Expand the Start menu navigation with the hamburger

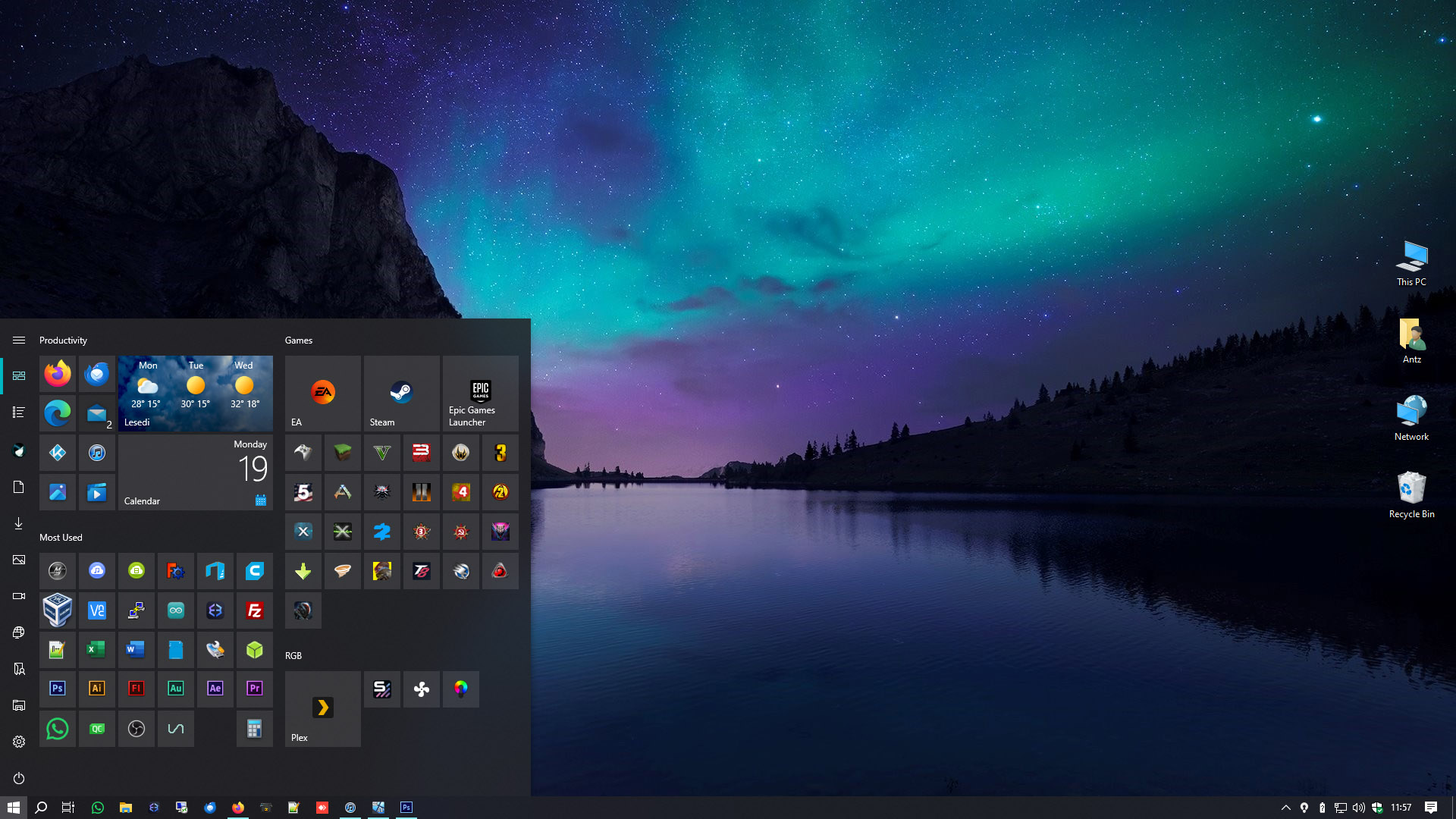(18, 340)
